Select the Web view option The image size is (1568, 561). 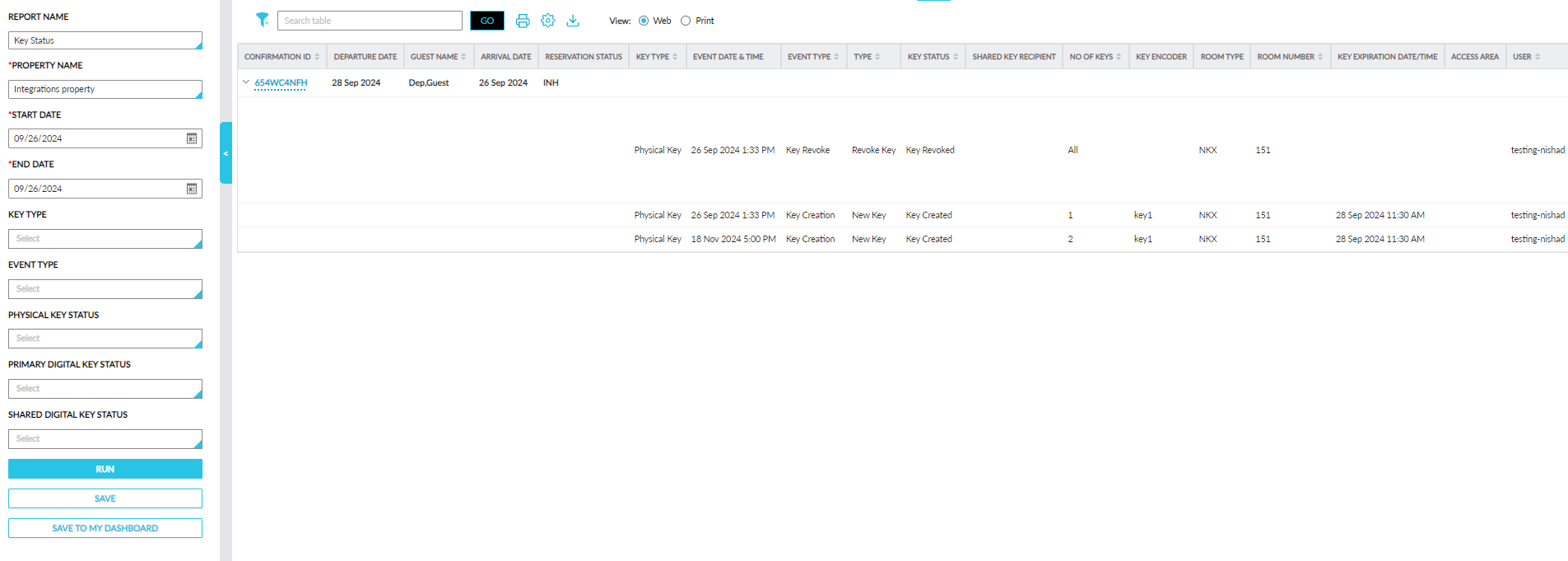tap(644, 21)
